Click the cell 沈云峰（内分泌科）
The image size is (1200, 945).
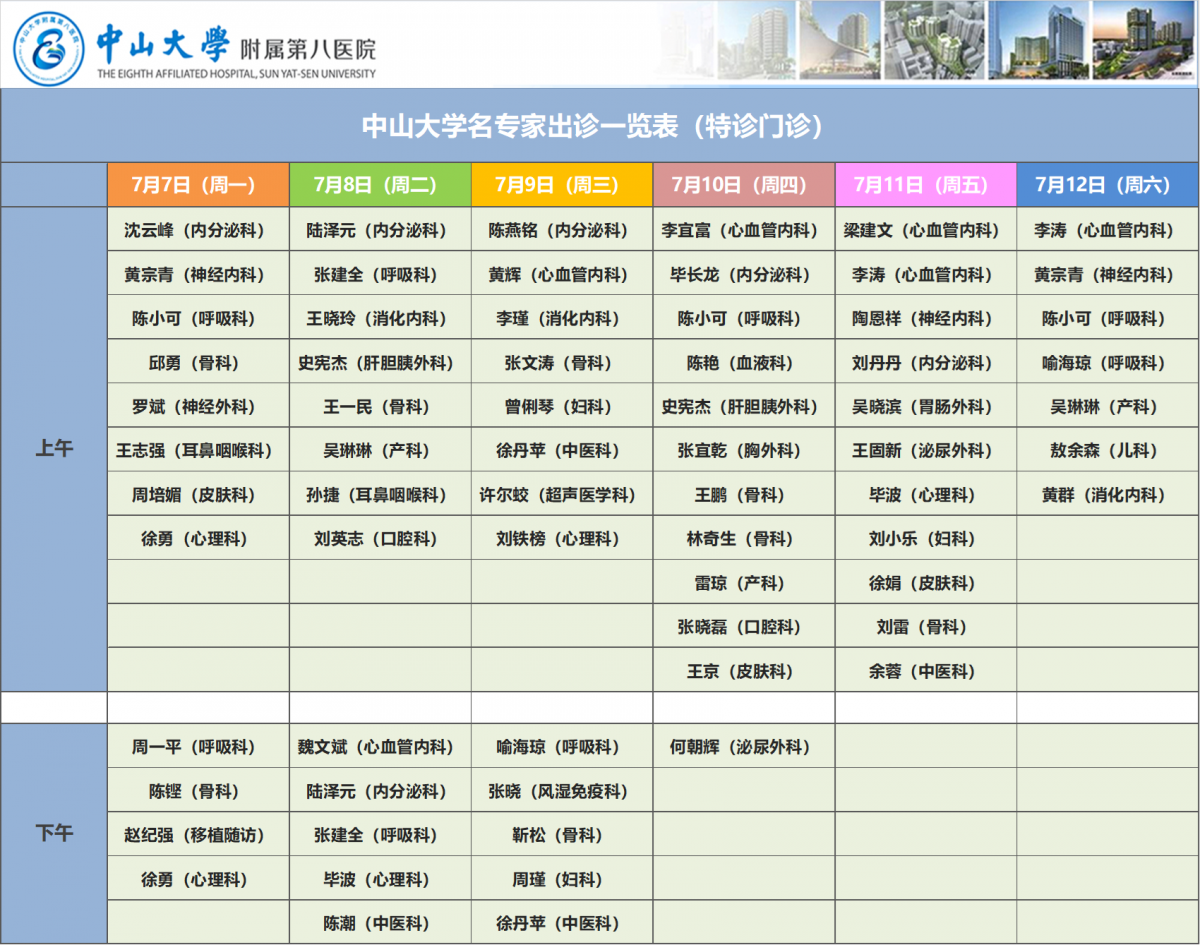(198, 230)
